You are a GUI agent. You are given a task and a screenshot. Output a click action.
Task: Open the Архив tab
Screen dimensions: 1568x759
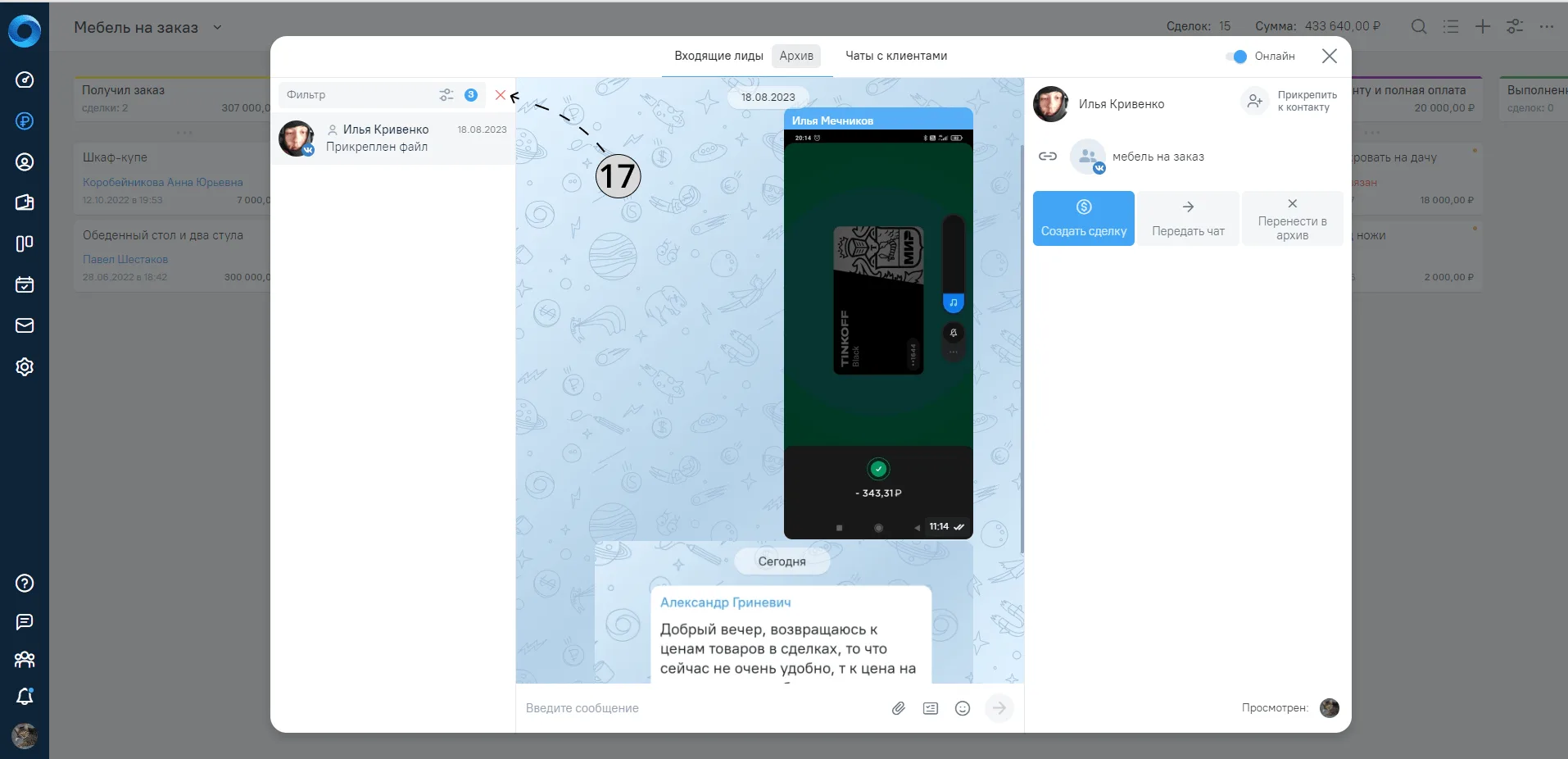point(796,56)
